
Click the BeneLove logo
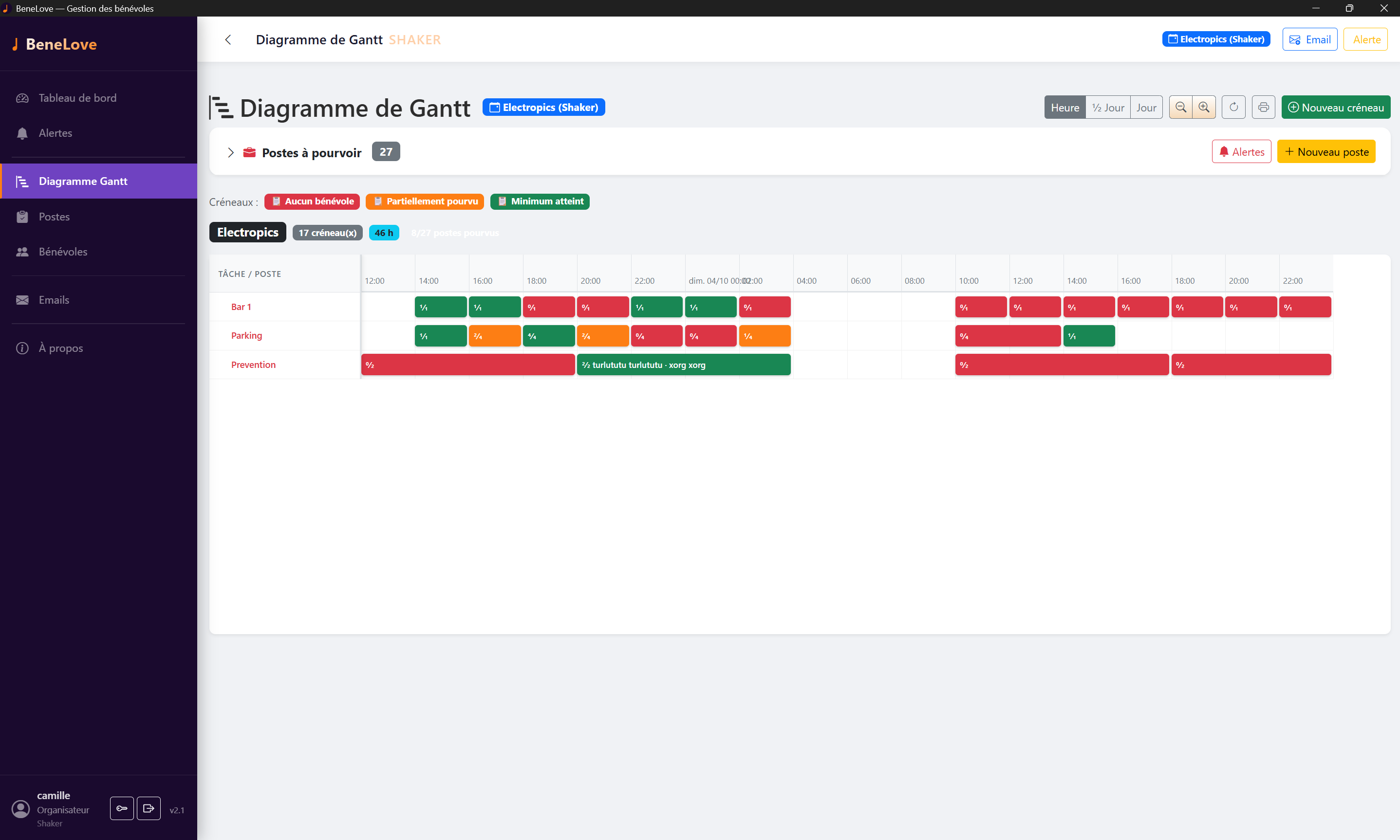(55, 44)
